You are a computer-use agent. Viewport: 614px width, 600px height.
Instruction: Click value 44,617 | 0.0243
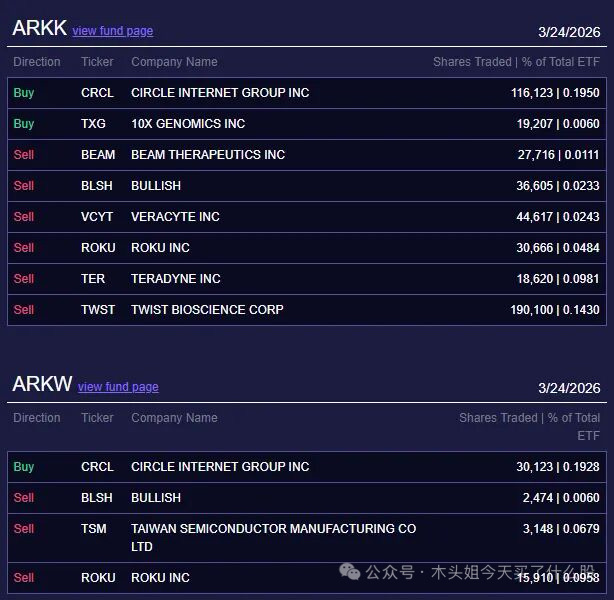point(558,217)
